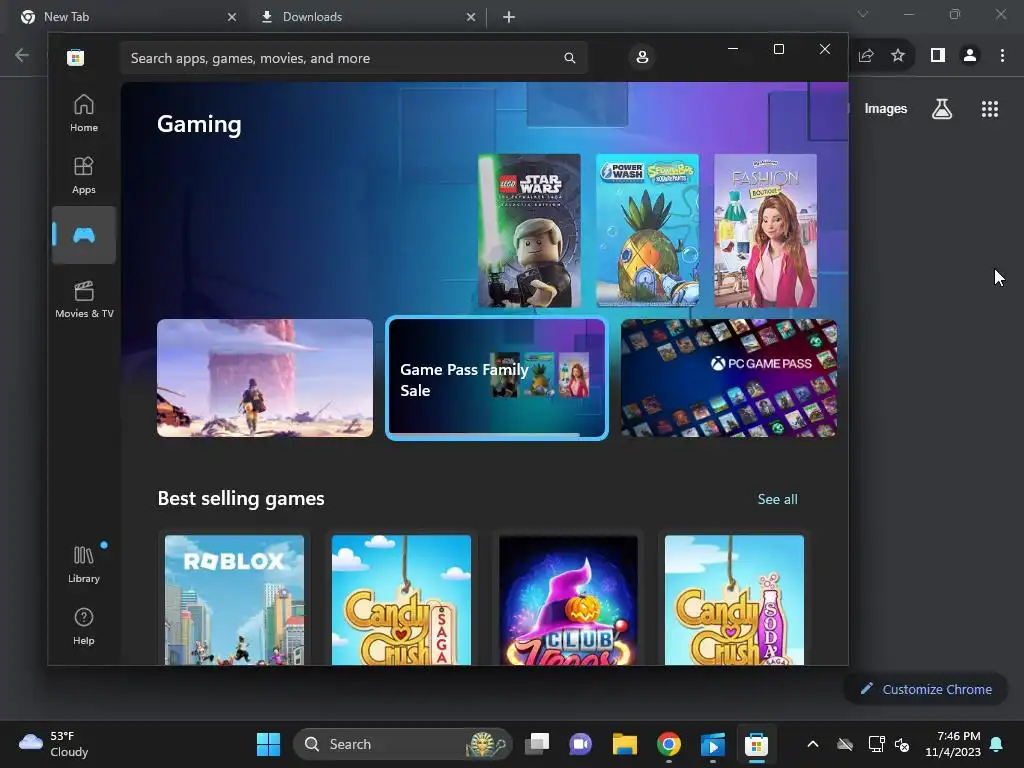Screen dimensions: 1024x768
Task: Open Windows Start menu
Action: click(268, 744)
